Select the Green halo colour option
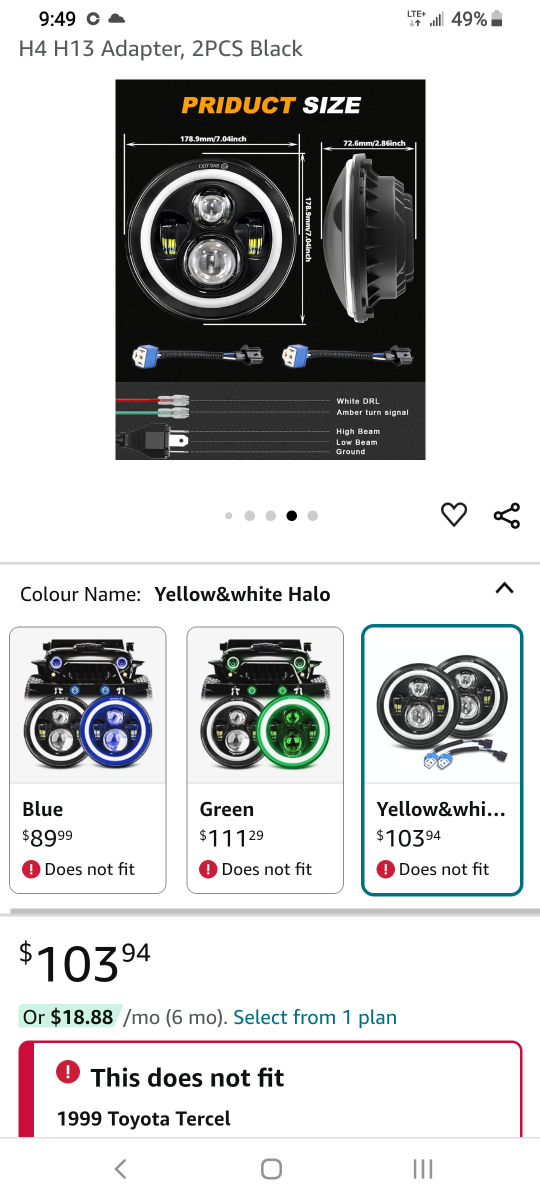Viewport: 540px width, 1200px height. point(265,759)
